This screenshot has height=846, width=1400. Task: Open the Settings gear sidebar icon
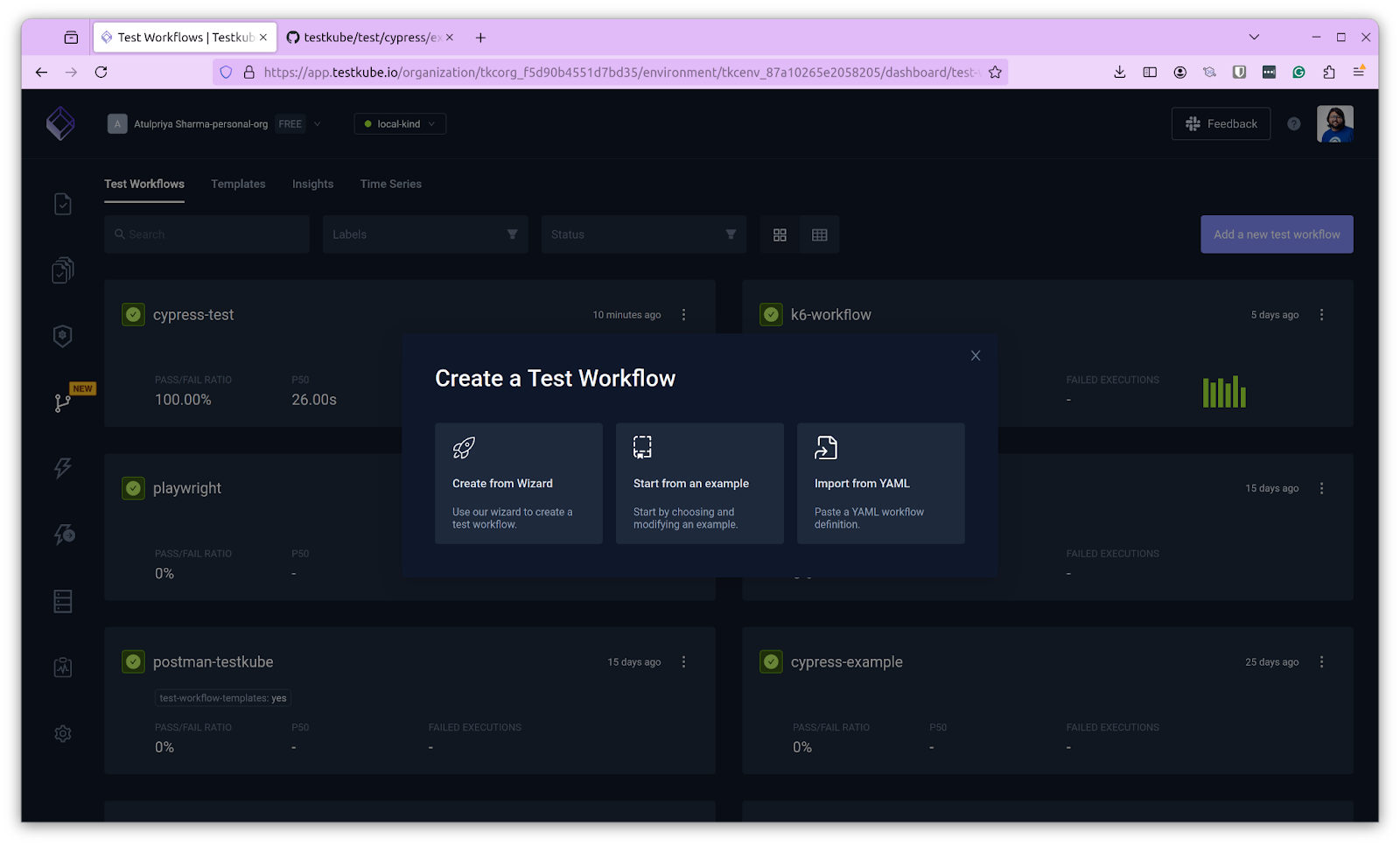[63, 733]
